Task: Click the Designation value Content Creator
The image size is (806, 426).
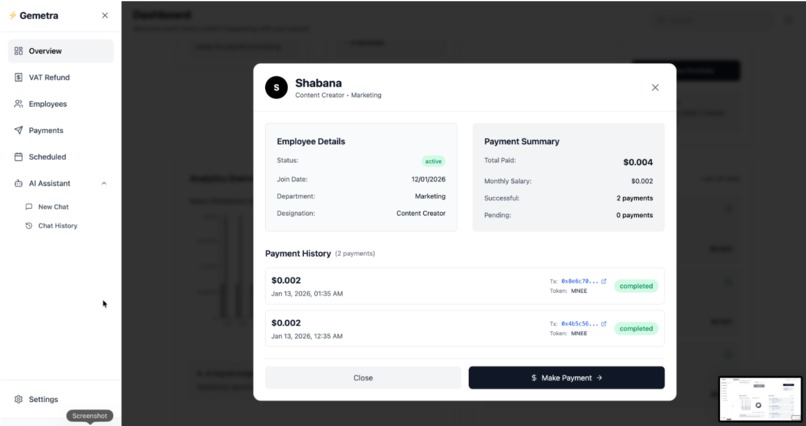Action: coord(421,213)
